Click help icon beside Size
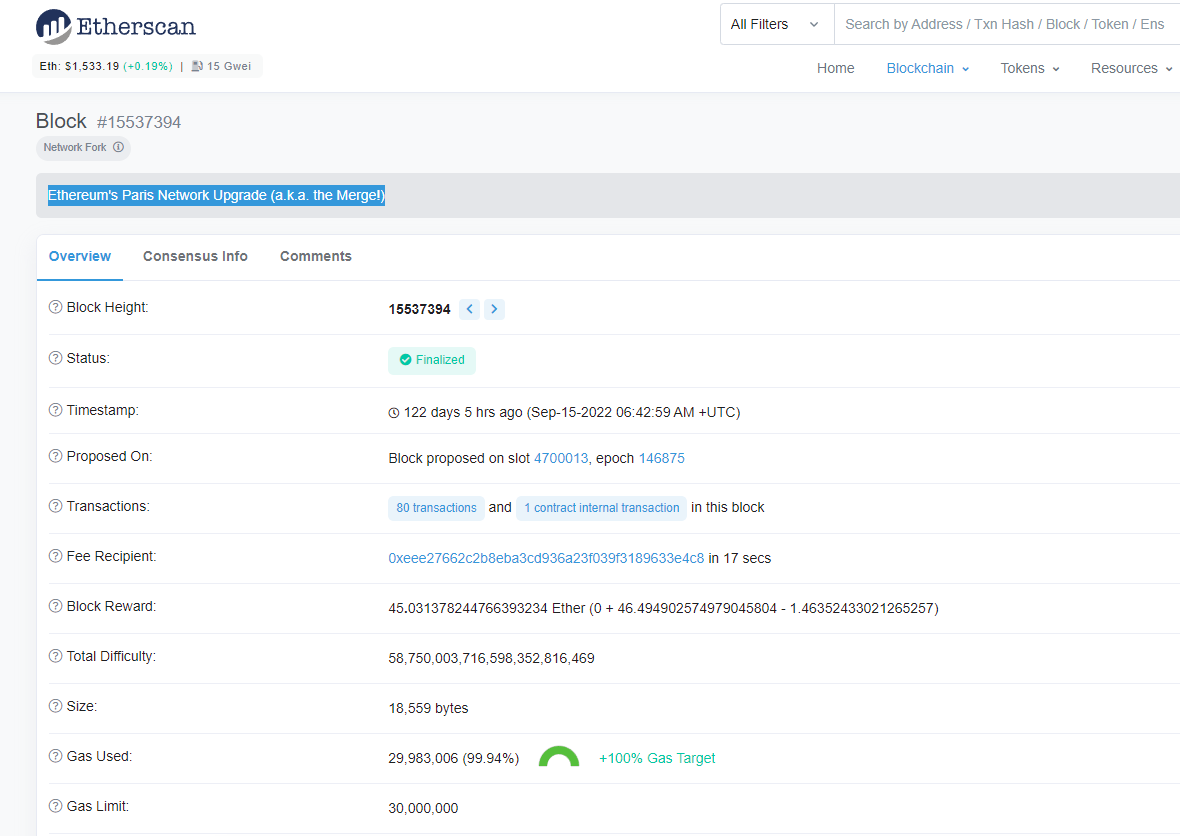The height and width of the screenshot is (836, 1180). [x=55, y=706]
